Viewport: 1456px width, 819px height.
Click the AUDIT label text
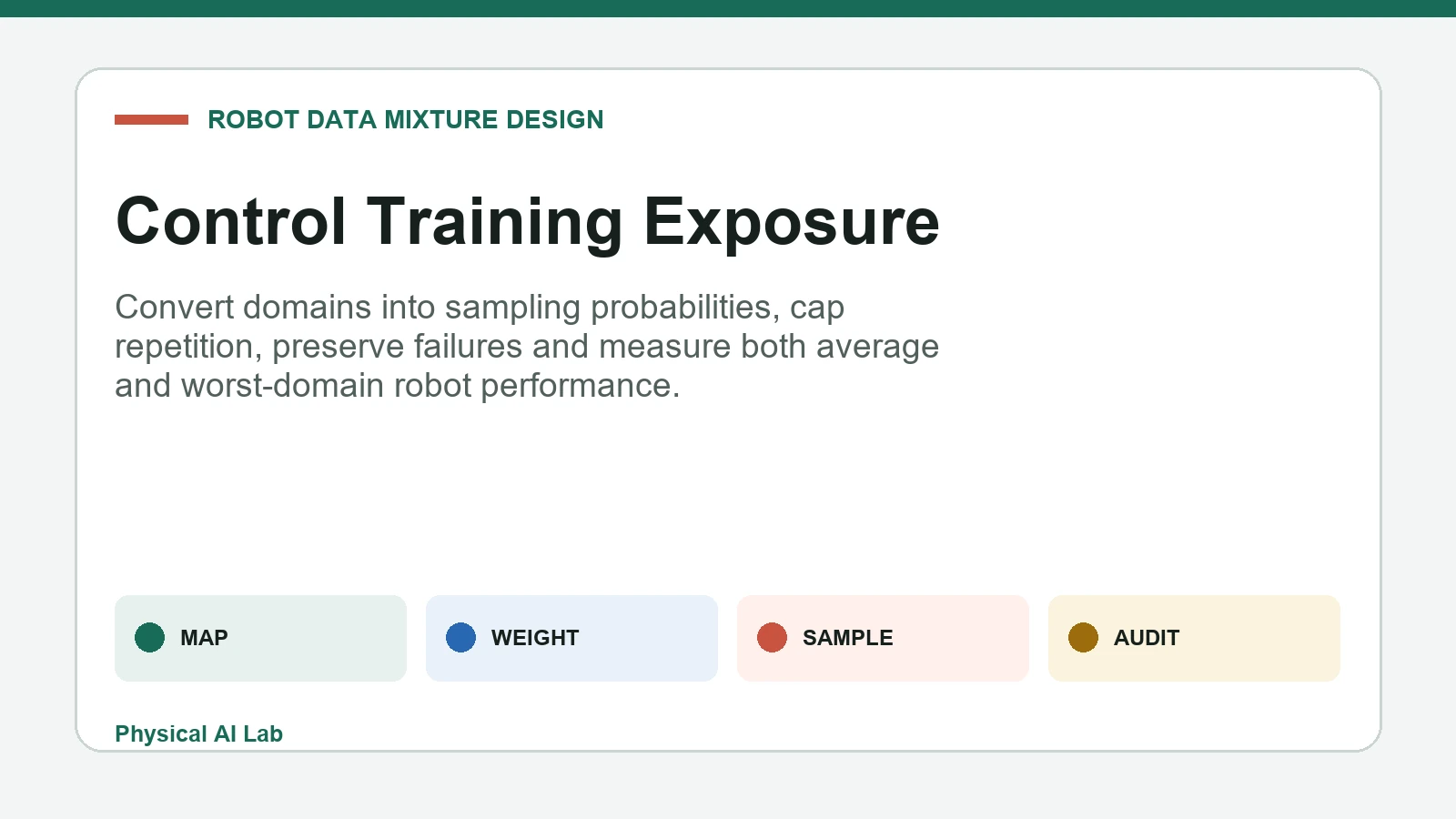1147,638
